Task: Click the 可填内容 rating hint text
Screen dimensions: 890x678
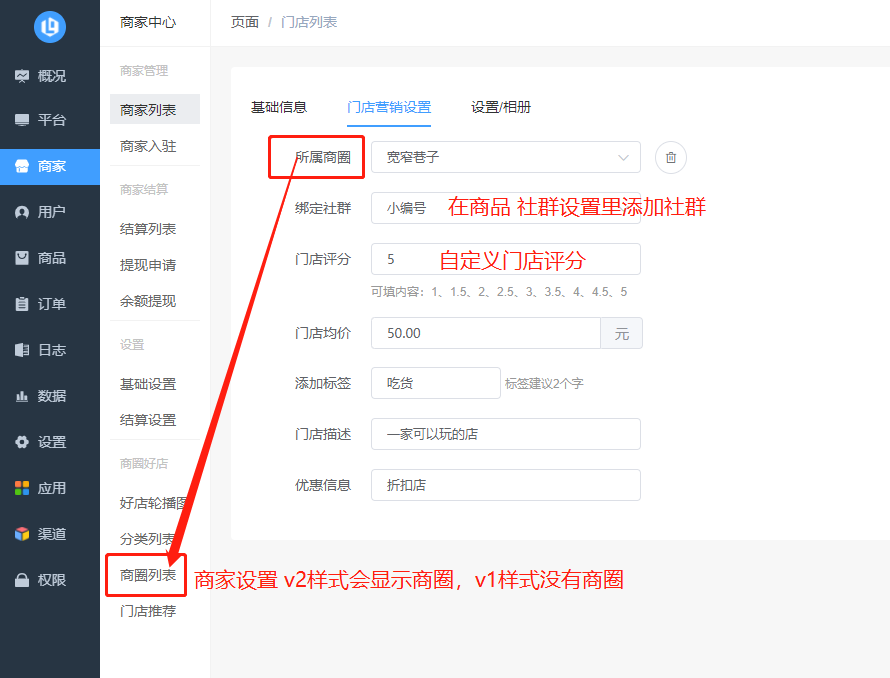Action: pyautogui.click(x=499, y=292)
